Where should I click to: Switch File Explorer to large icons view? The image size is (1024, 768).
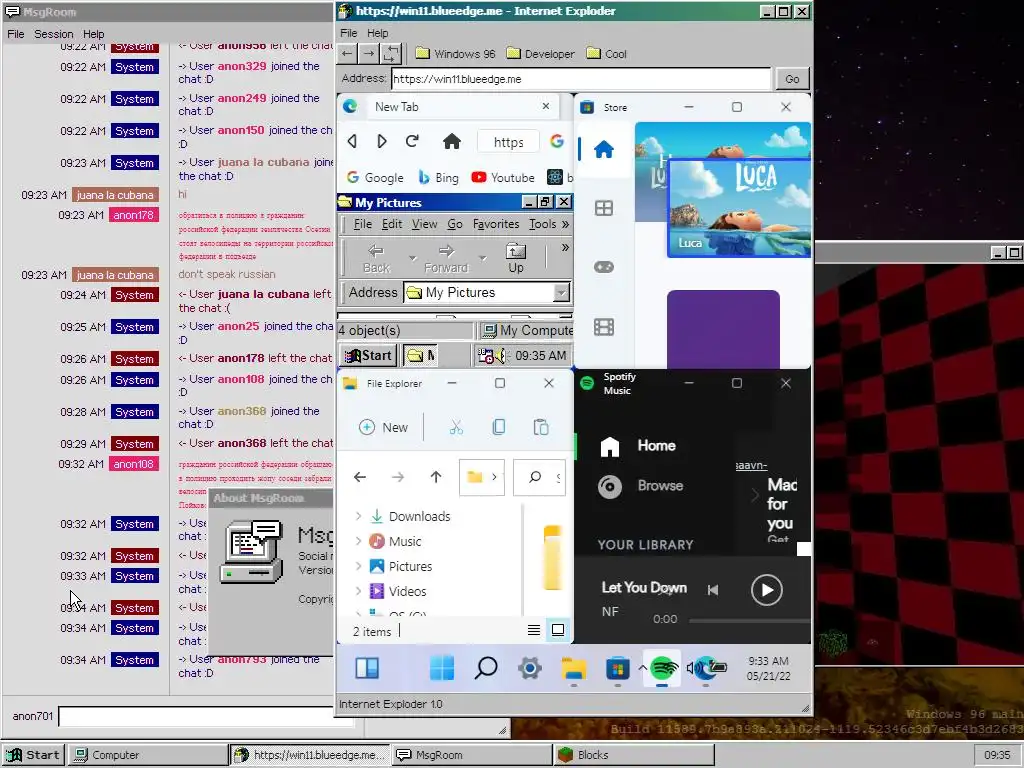558,630
